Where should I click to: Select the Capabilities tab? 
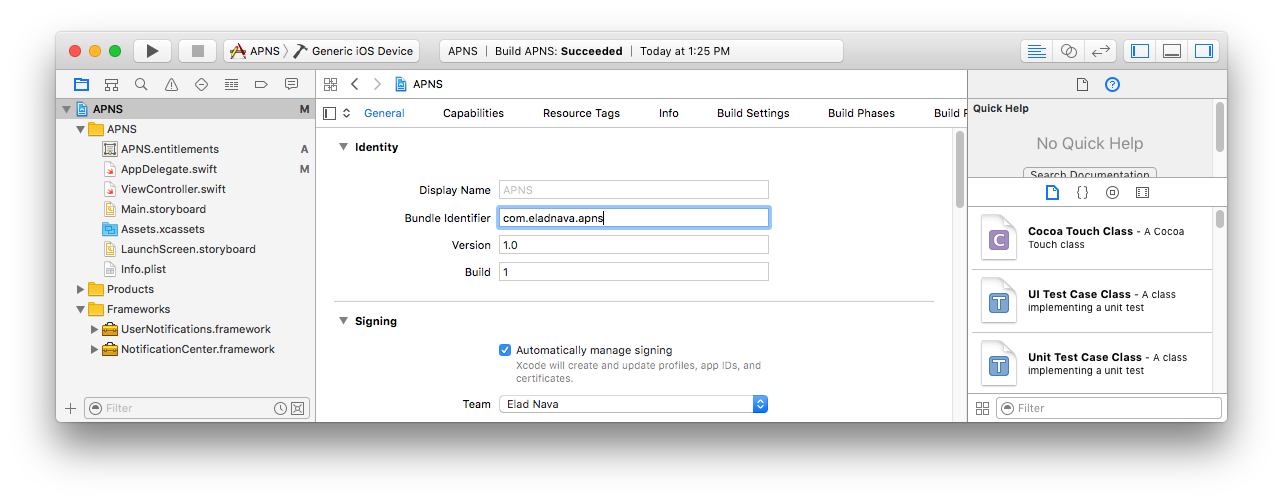(473, 113)
